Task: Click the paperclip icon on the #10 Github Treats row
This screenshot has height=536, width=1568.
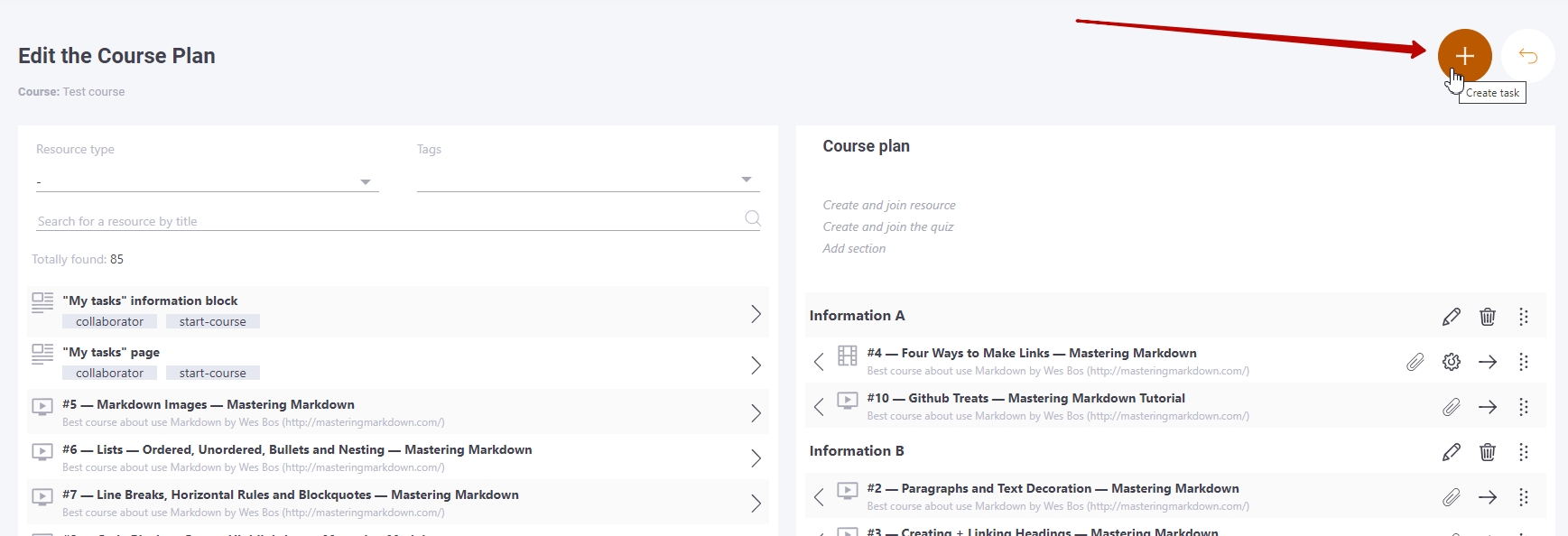Action: pyautogui.click(x=1452, y=407)
